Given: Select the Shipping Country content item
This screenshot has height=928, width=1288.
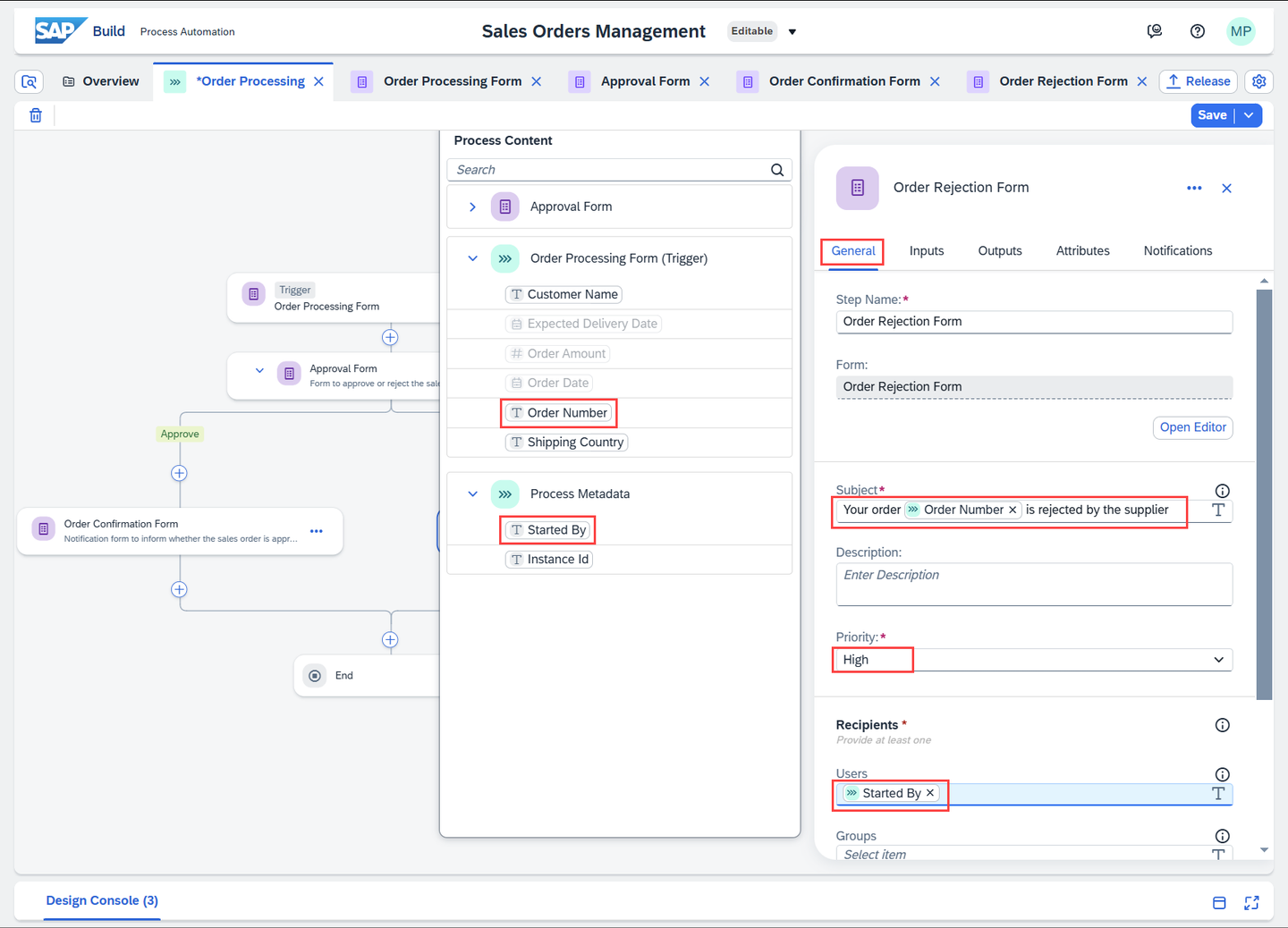Looking at the screenshot, I should (567, 443).
